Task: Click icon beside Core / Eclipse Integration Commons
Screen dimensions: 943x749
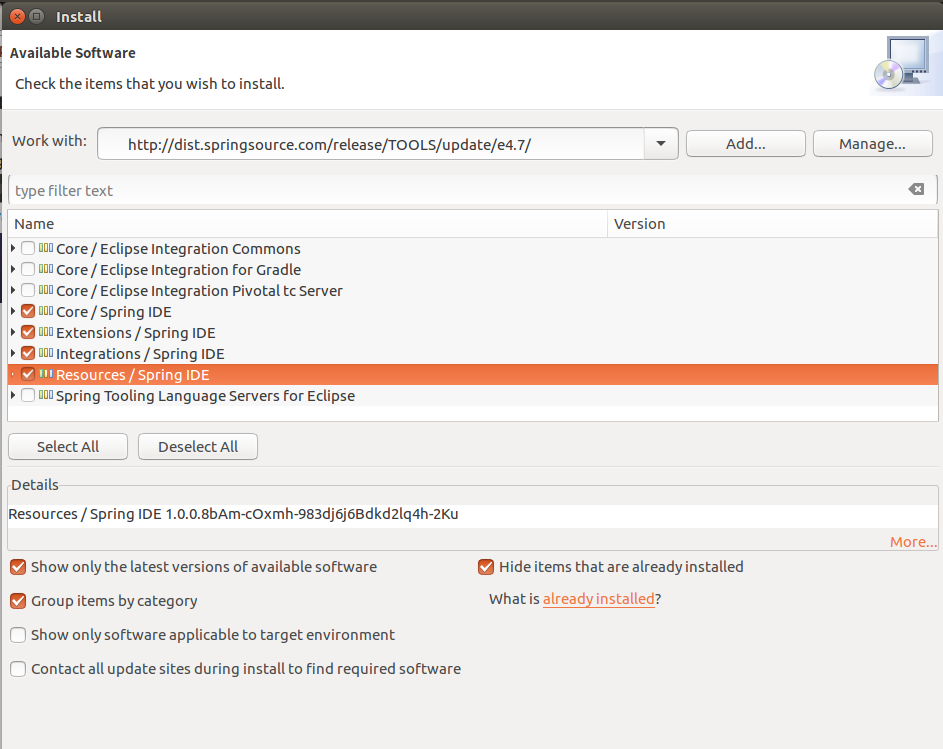Action: (46, 249)
